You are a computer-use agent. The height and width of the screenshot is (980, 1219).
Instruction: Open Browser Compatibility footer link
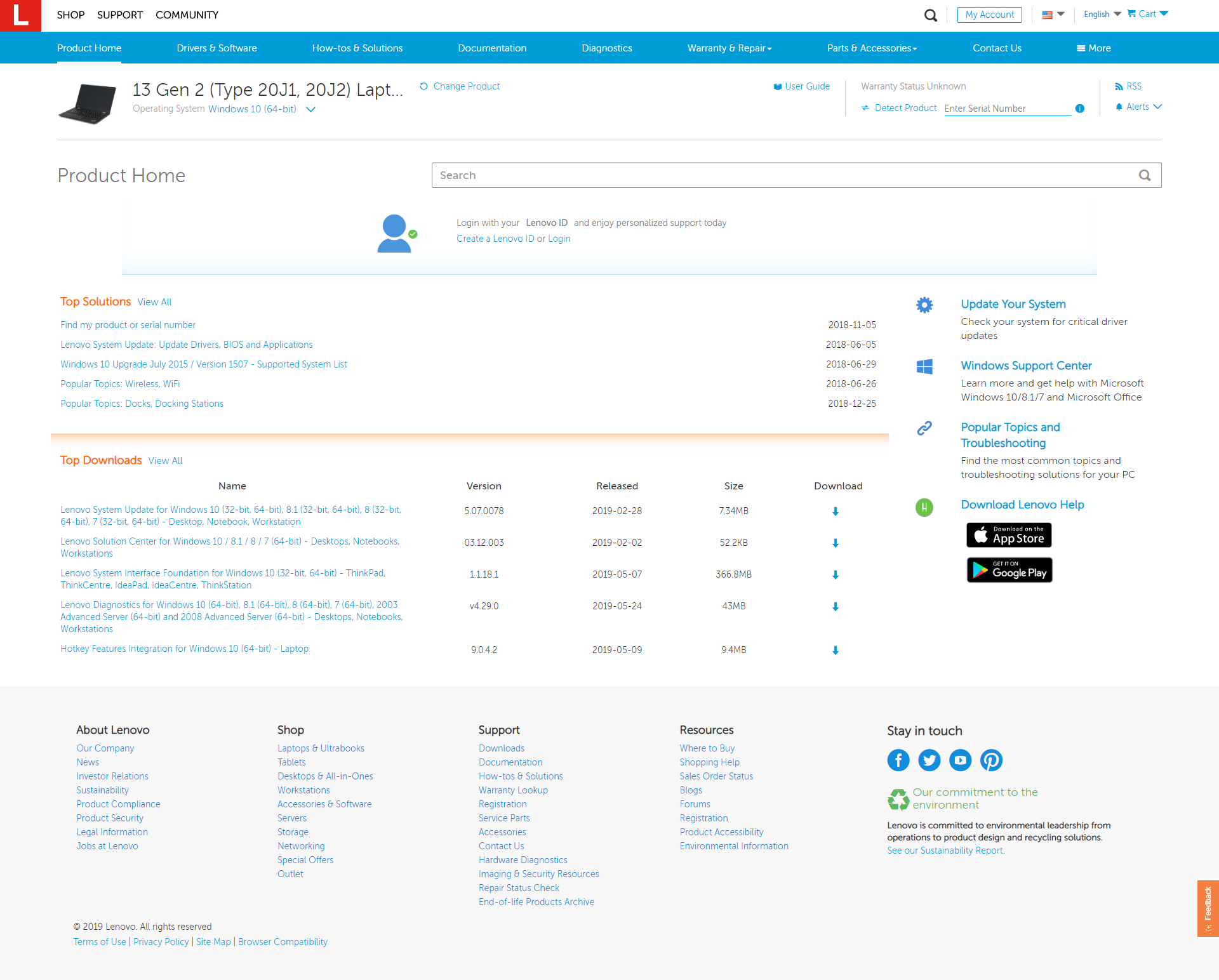point(283,942)
